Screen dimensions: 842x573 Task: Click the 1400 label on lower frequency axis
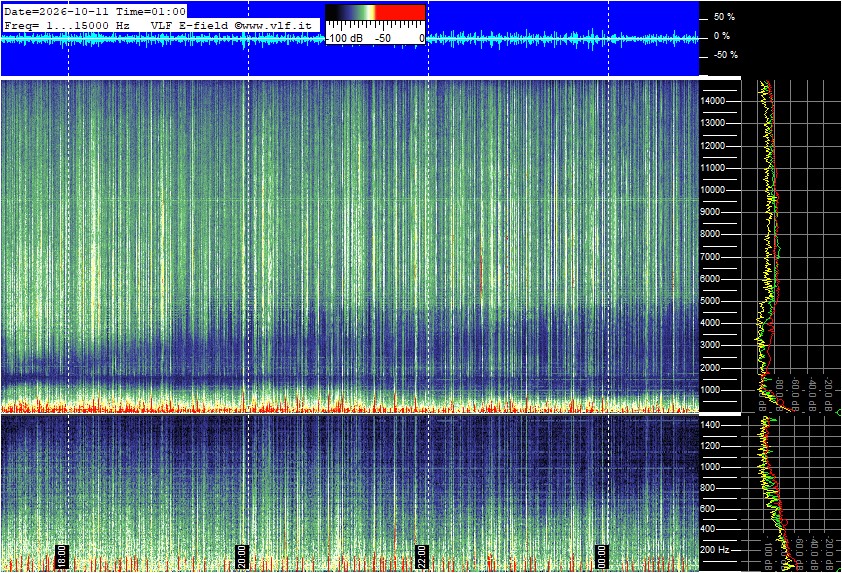coord(710,425)
